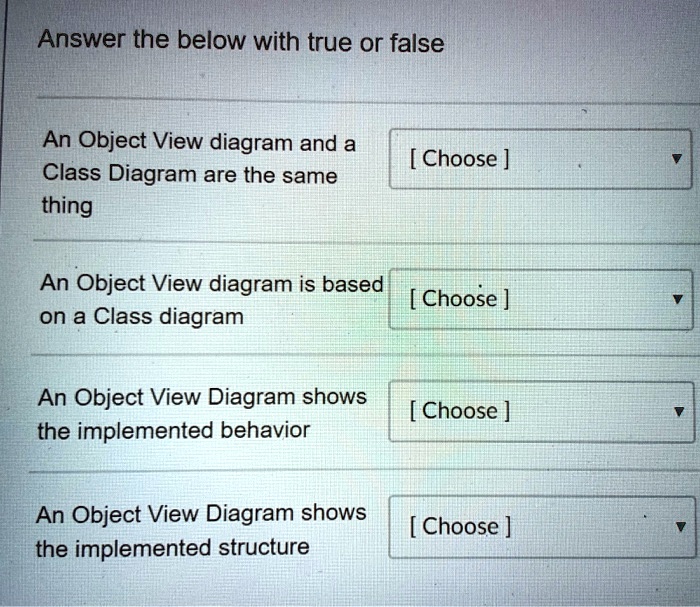Click '[Choose]' placeholder in 'implemented structure' row

[460, 527]
